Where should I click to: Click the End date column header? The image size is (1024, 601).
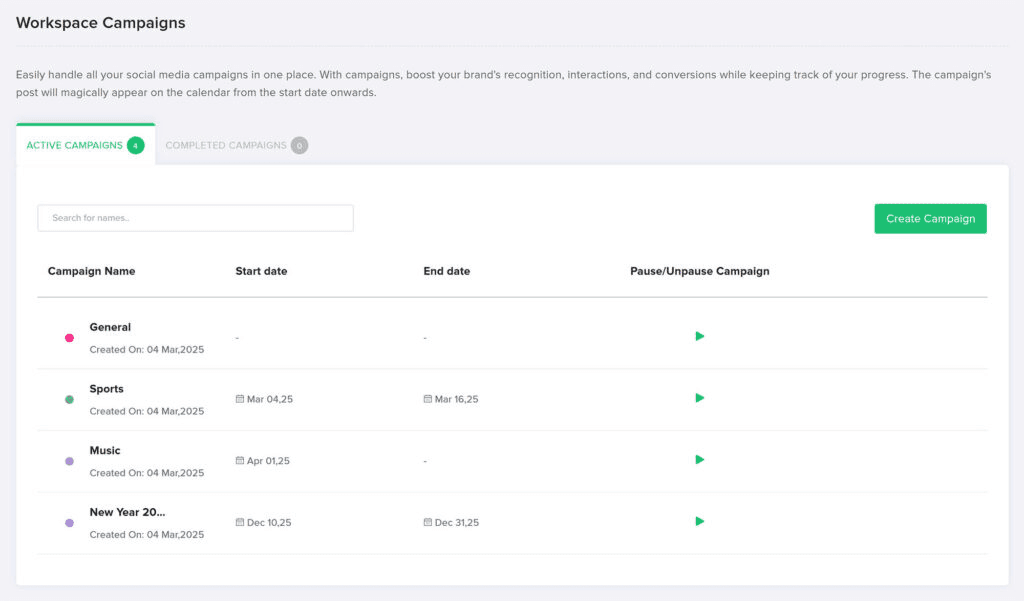pyautogui.click(x=447, y=271)
